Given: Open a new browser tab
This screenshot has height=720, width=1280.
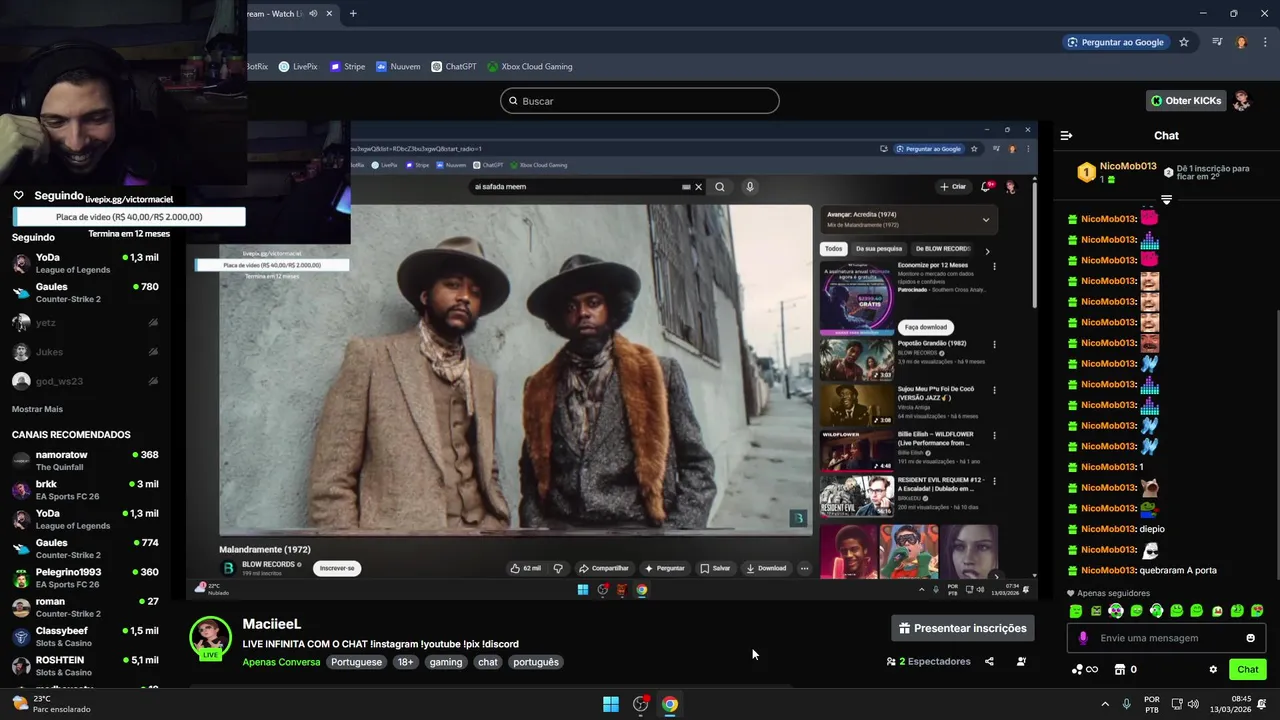Looking at the screenshot, I should [x=353, y=14].
